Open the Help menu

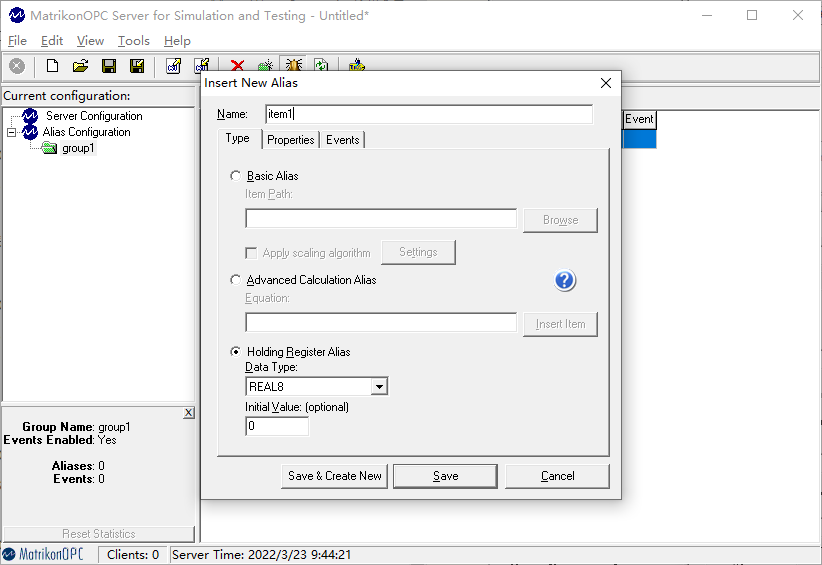click(177, 41)
